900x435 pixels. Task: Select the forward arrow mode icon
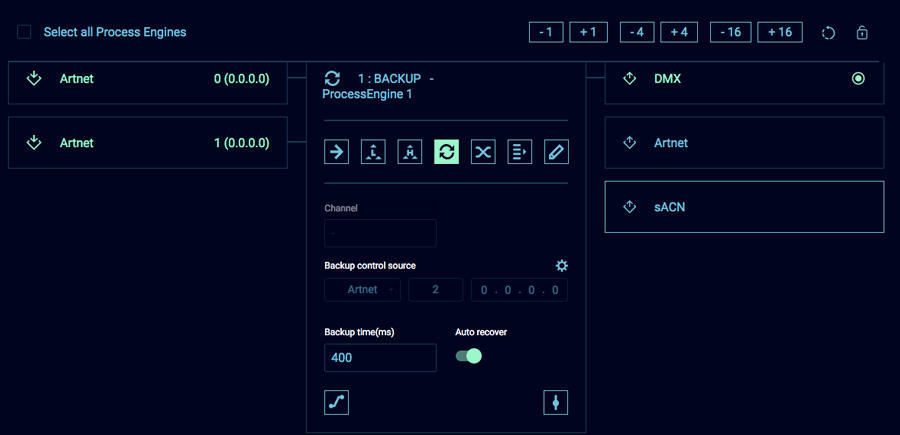(337, 152)
